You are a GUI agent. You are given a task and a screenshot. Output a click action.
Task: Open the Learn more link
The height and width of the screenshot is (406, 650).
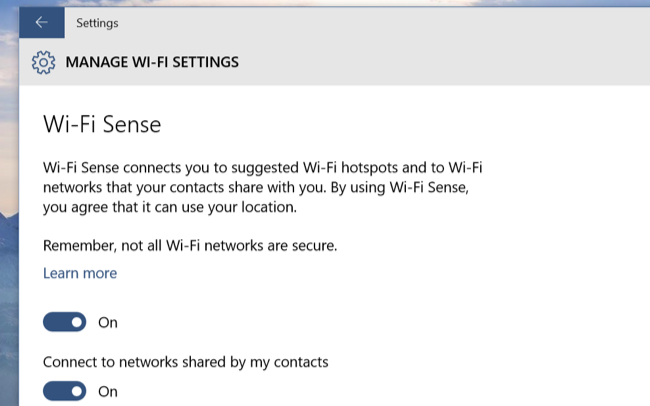[x=80, y=273]
